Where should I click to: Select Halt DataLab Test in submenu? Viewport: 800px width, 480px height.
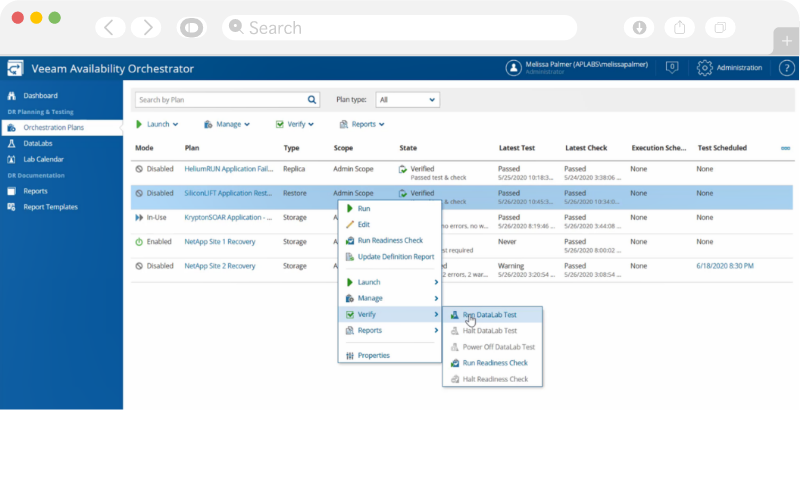tap(492, 331)
